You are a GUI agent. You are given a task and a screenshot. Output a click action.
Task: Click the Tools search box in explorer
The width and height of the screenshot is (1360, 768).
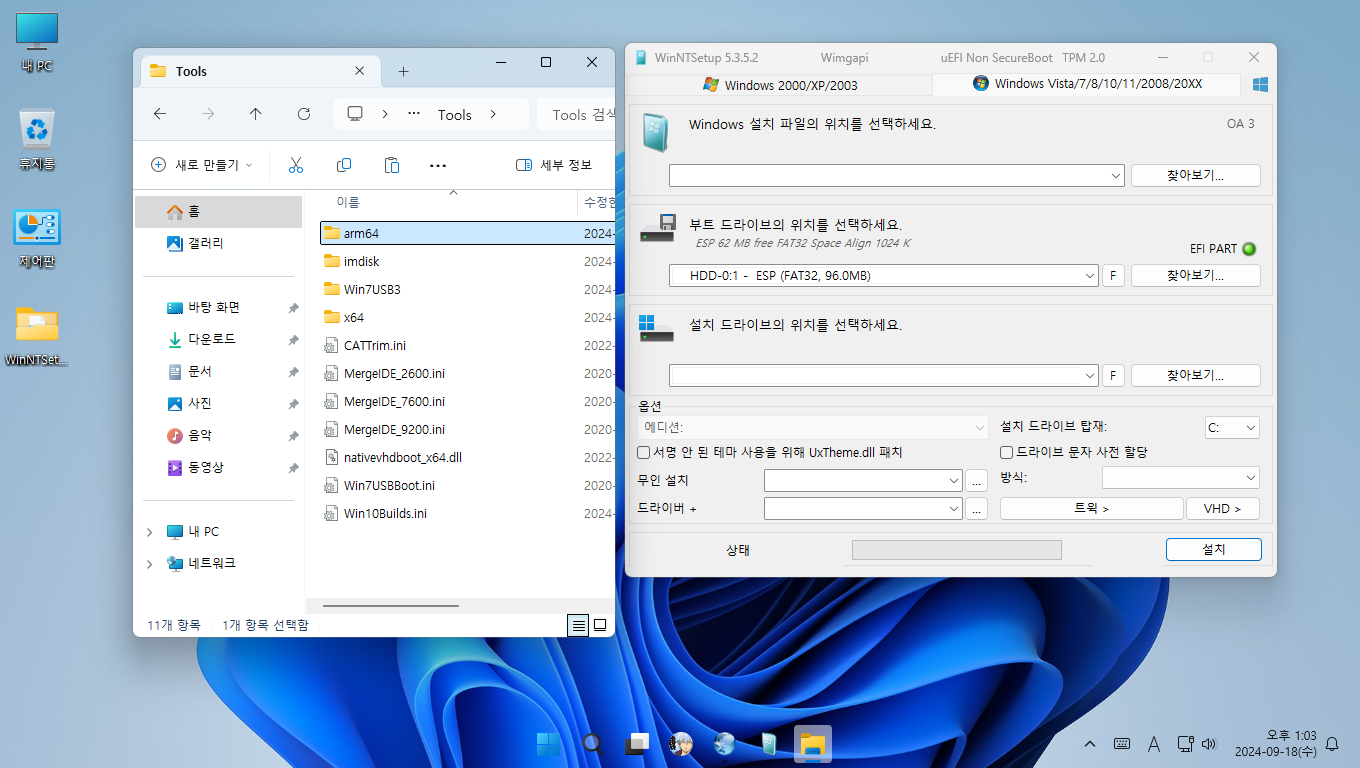pyautogui.click(x=576, y=114)
